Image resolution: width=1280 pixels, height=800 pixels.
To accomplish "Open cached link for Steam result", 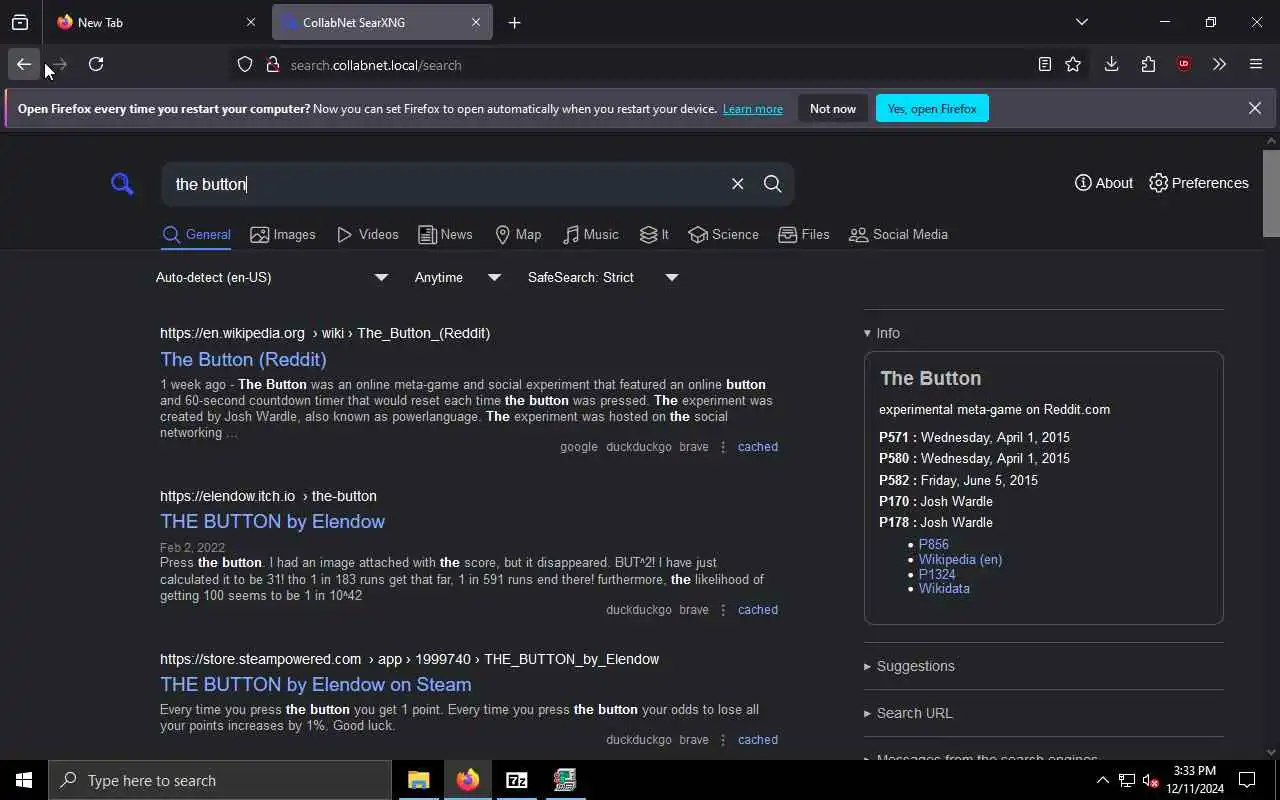I will coord(757,740).
